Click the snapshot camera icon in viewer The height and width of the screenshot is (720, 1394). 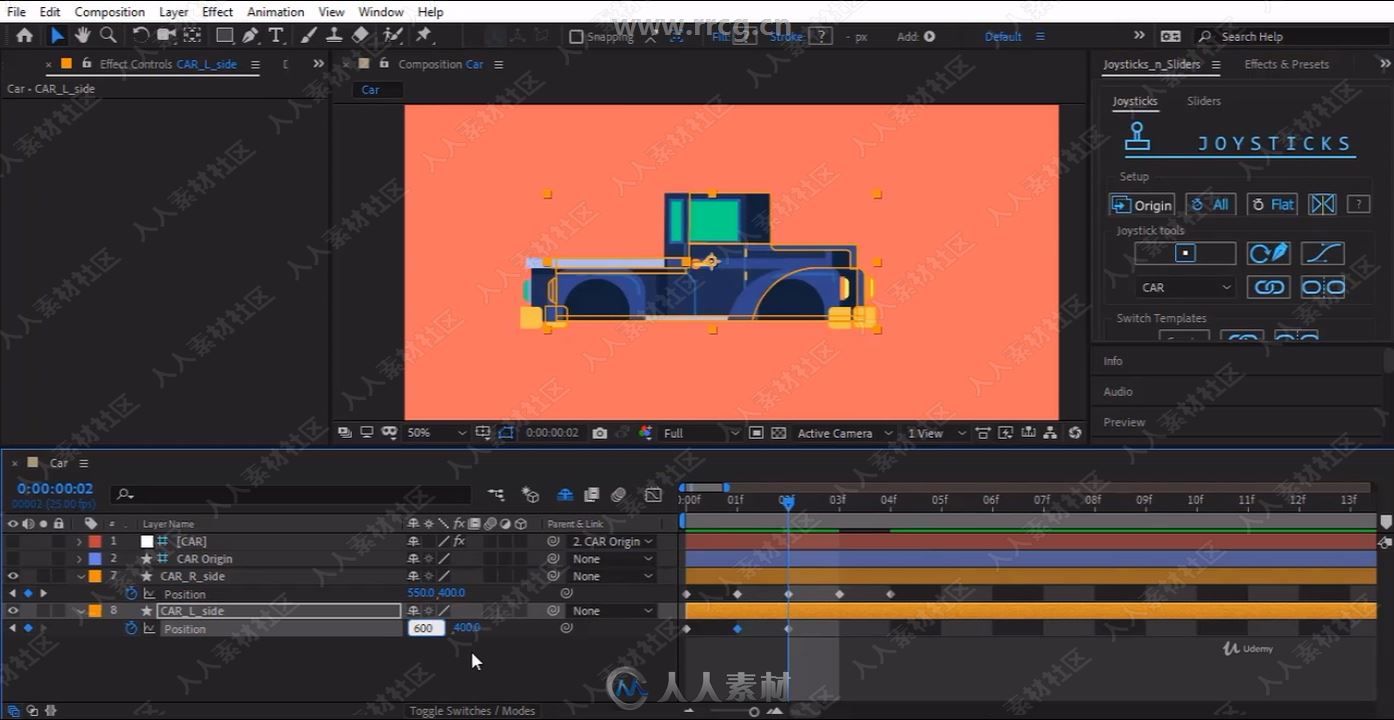[599, 433]
